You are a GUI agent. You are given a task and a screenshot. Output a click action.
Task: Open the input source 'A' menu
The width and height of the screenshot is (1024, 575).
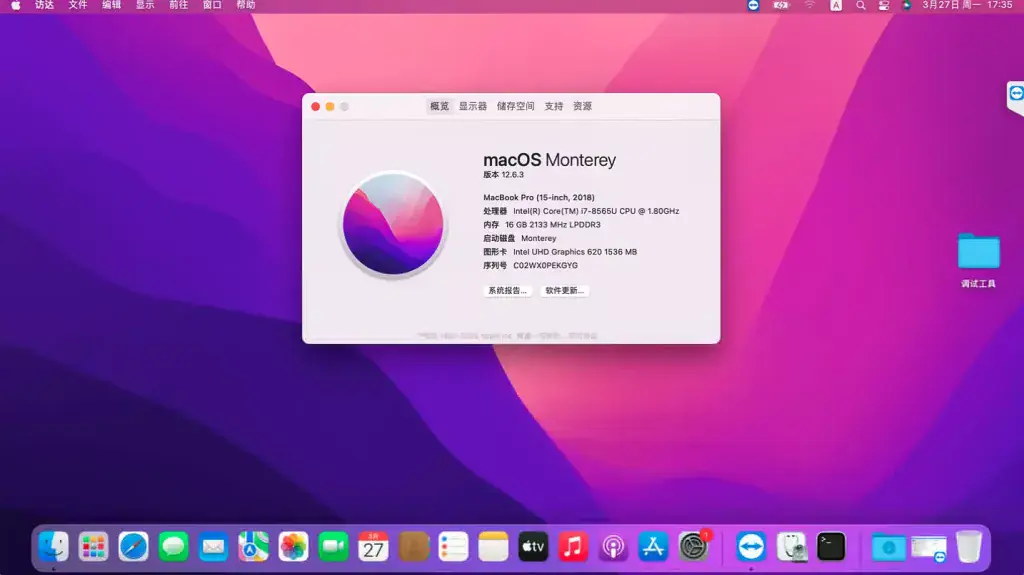pyautogui.click(x=836, y=5)
